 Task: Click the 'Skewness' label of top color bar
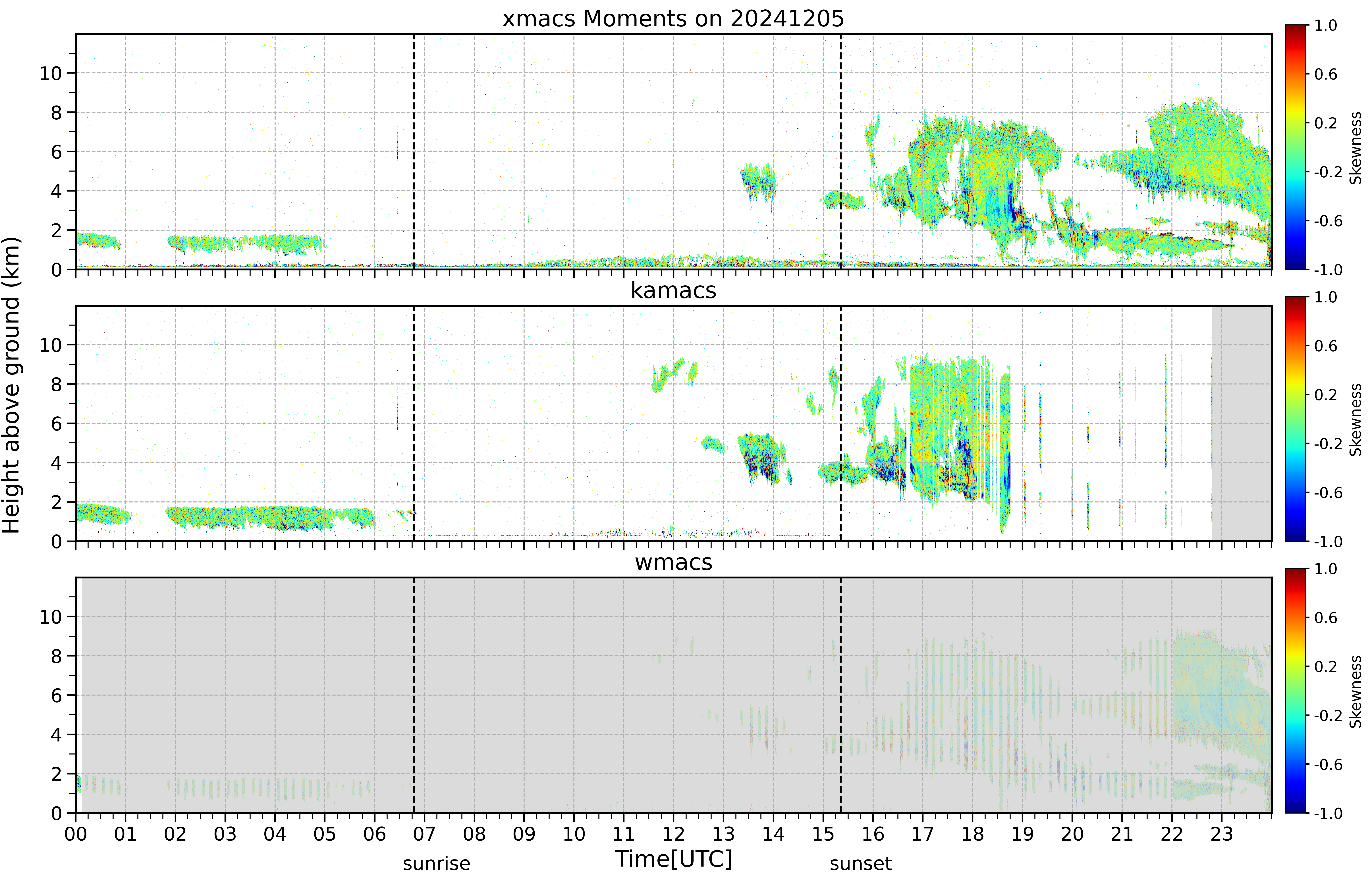coord(1355,148)
